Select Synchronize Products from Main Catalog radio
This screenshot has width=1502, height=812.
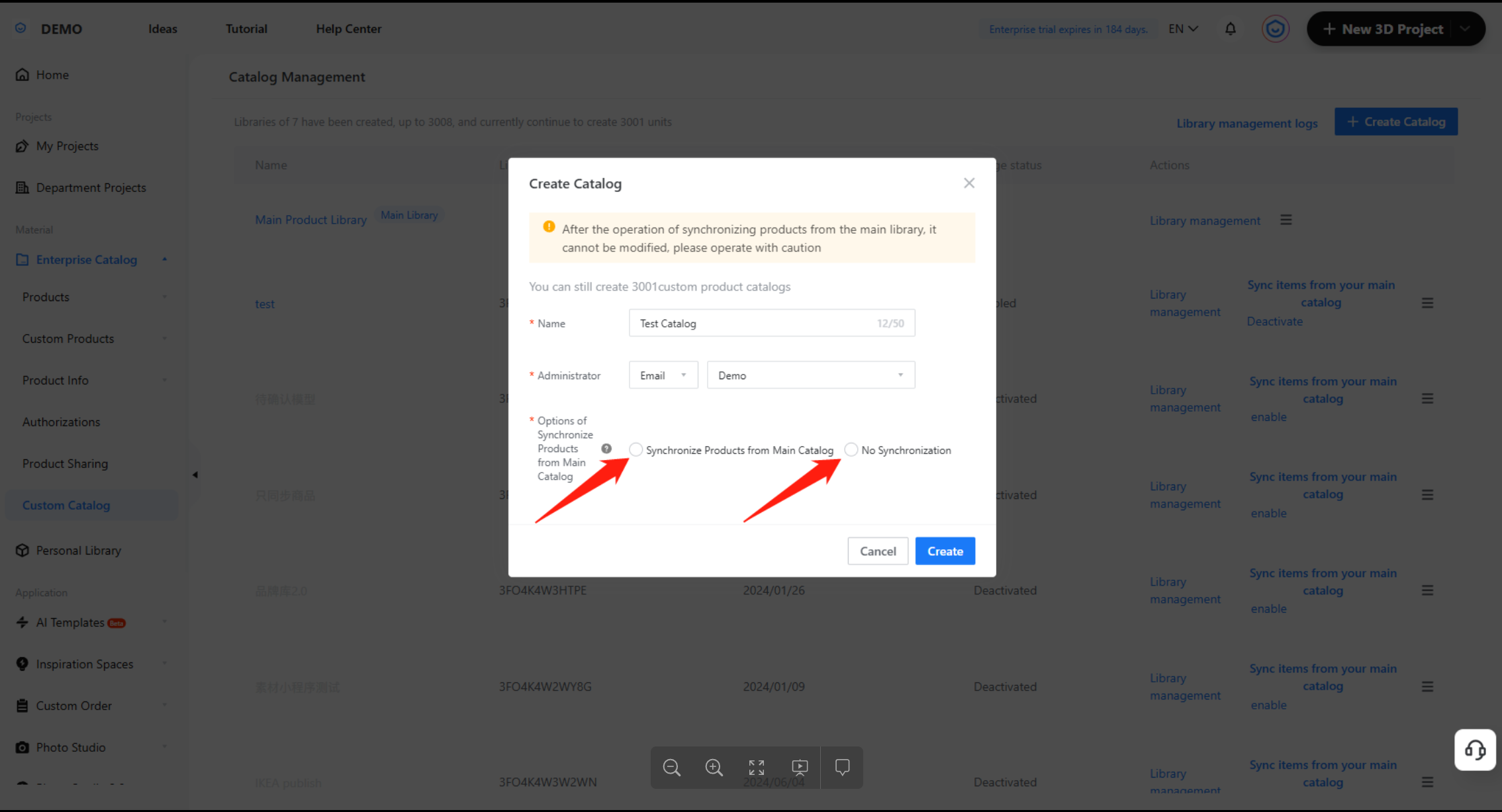(x=635, y=450)
